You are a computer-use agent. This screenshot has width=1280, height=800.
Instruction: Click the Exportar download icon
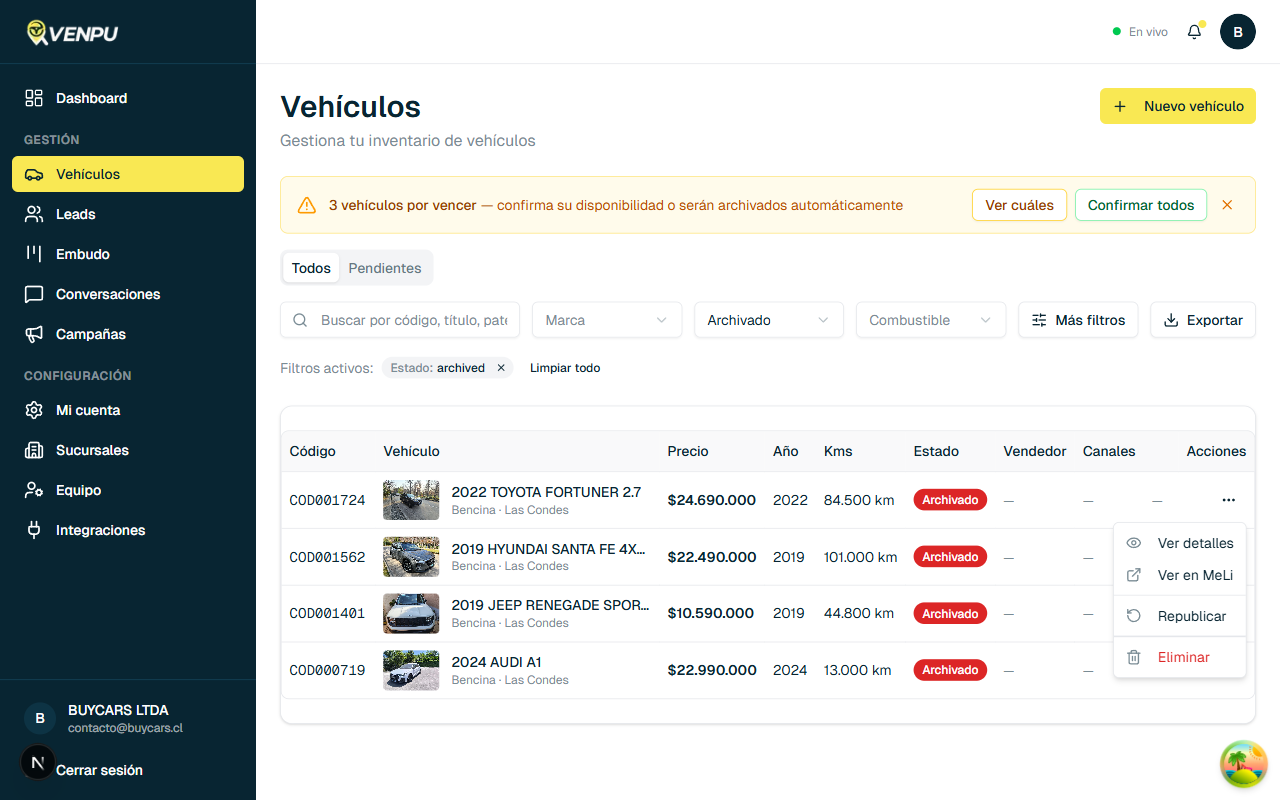1171,320
